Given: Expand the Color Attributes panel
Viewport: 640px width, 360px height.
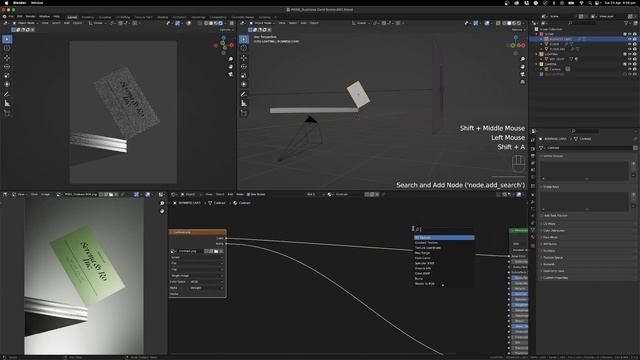Looking at the screenshot, I should [588, 231].
